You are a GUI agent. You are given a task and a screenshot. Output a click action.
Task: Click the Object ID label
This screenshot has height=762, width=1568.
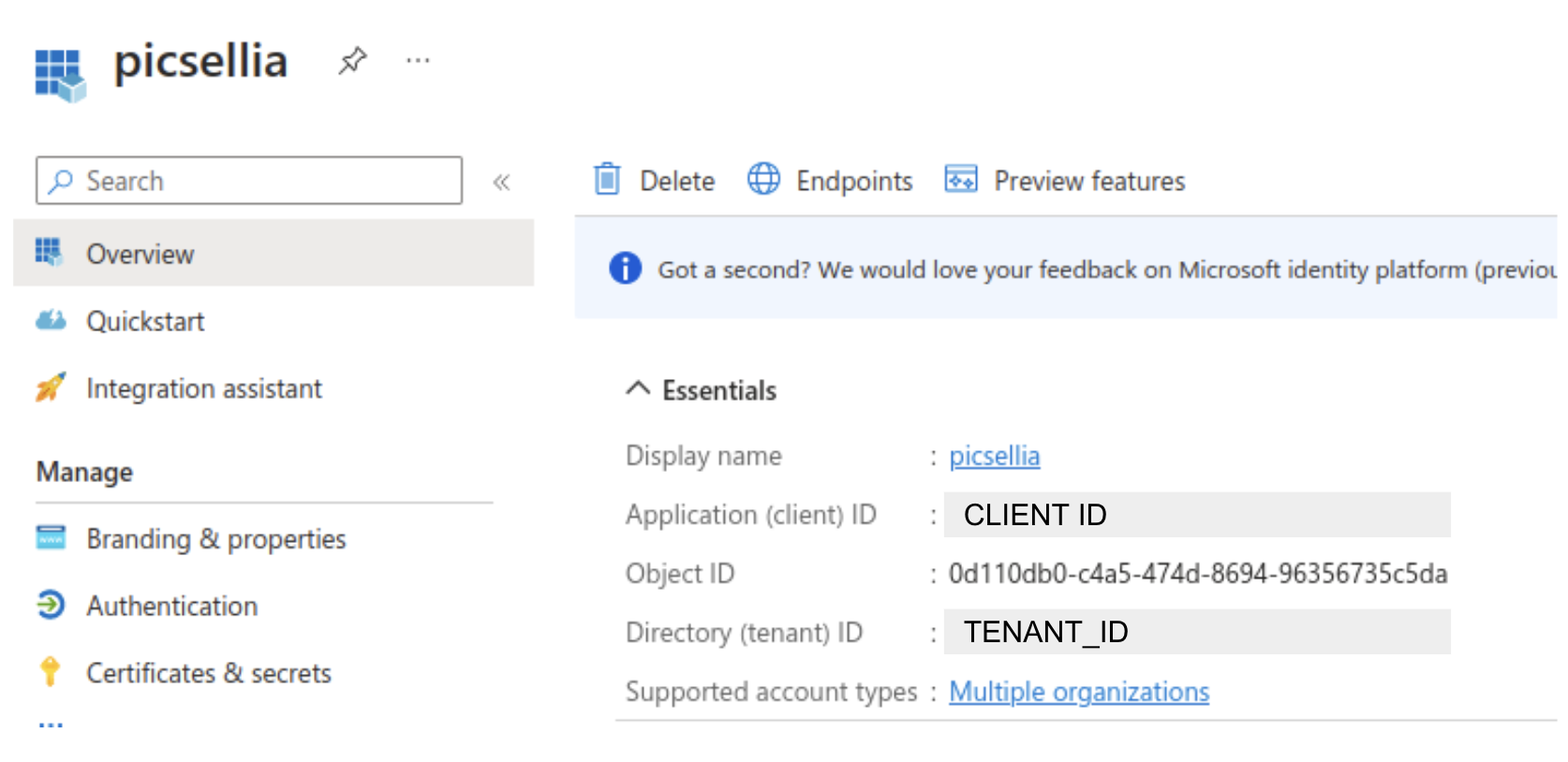click(x=680, y=574)
